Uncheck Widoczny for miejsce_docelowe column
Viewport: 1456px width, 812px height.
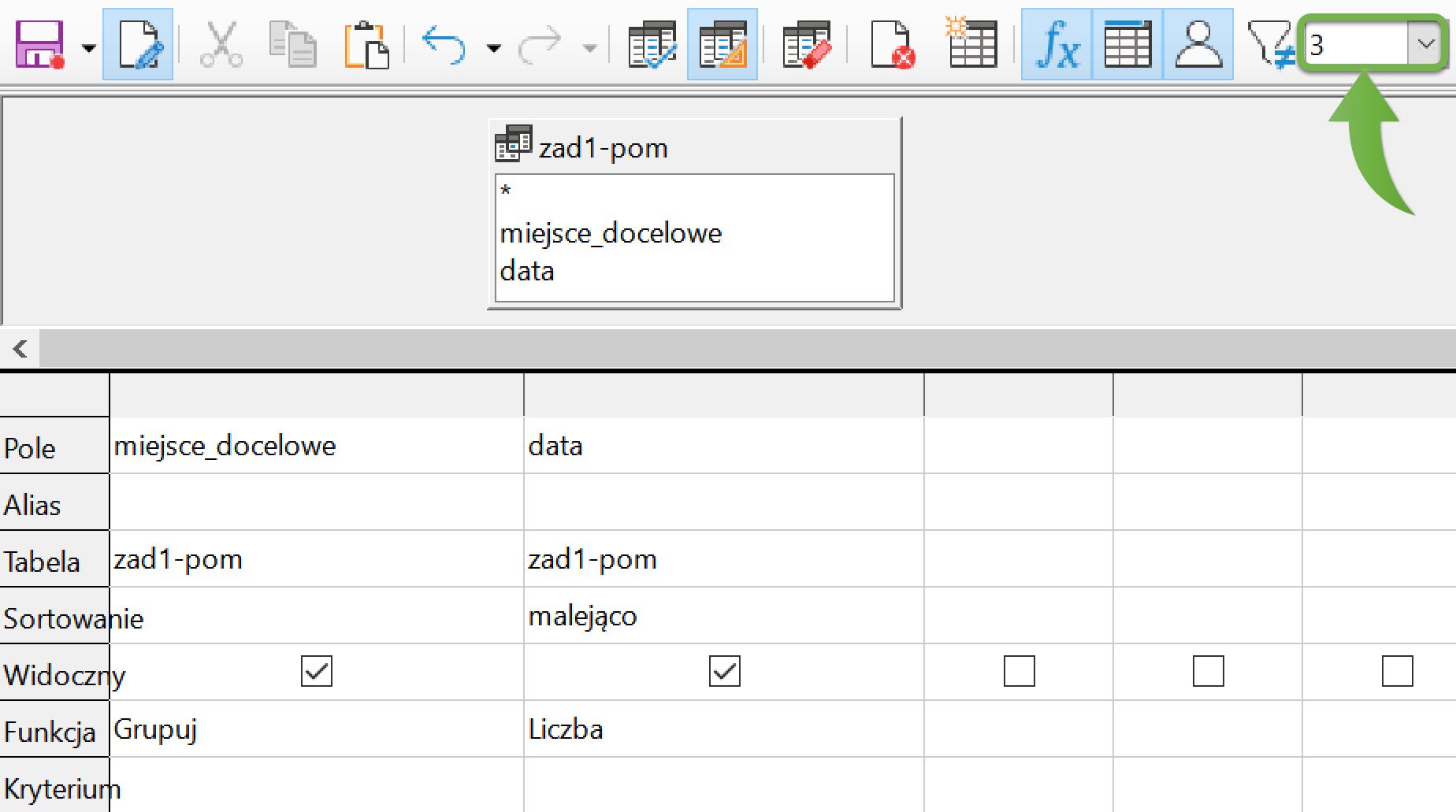click(x=317, y=672)
